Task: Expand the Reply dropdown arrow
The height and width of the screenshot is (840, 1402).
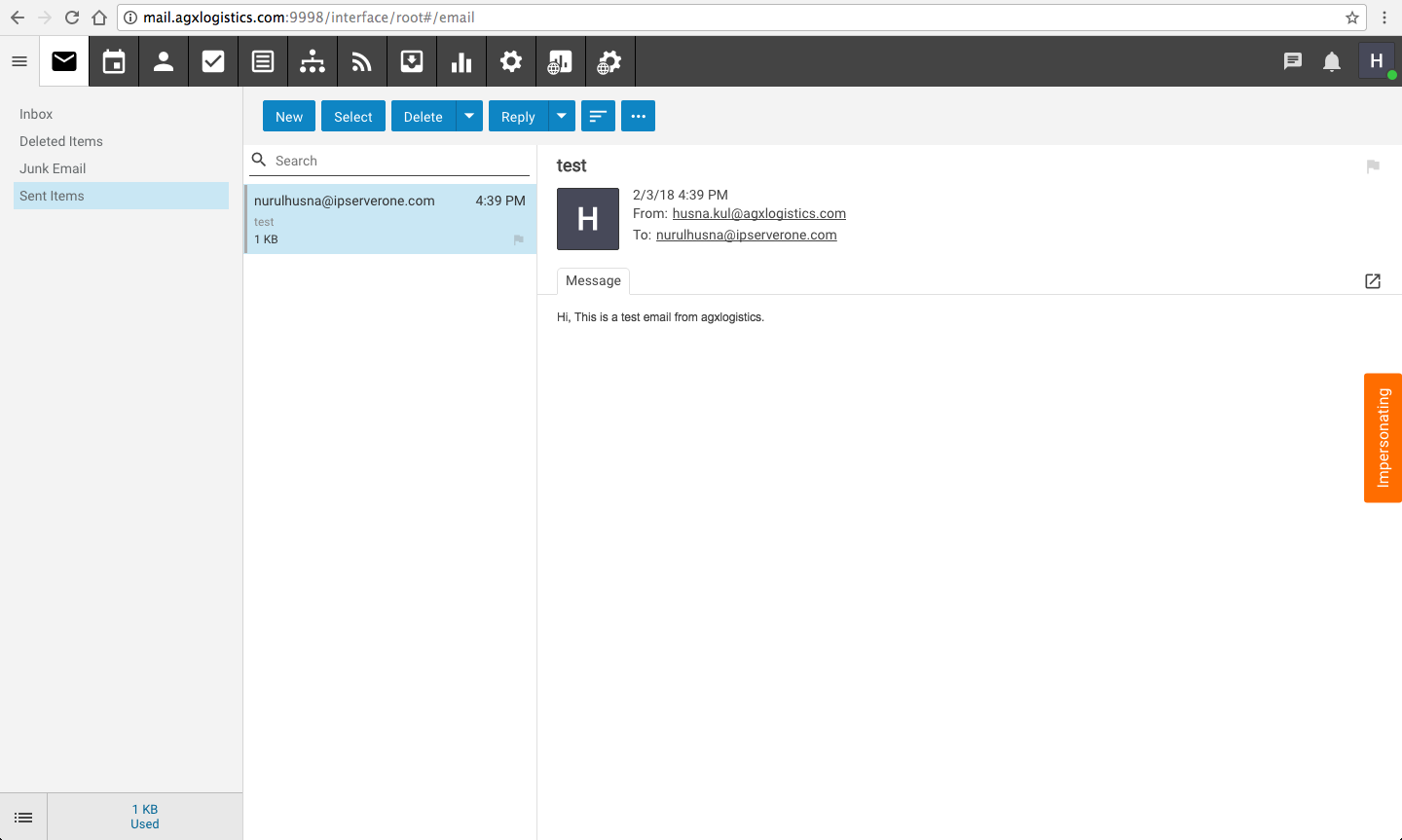Action: click(x=562, y=116)
